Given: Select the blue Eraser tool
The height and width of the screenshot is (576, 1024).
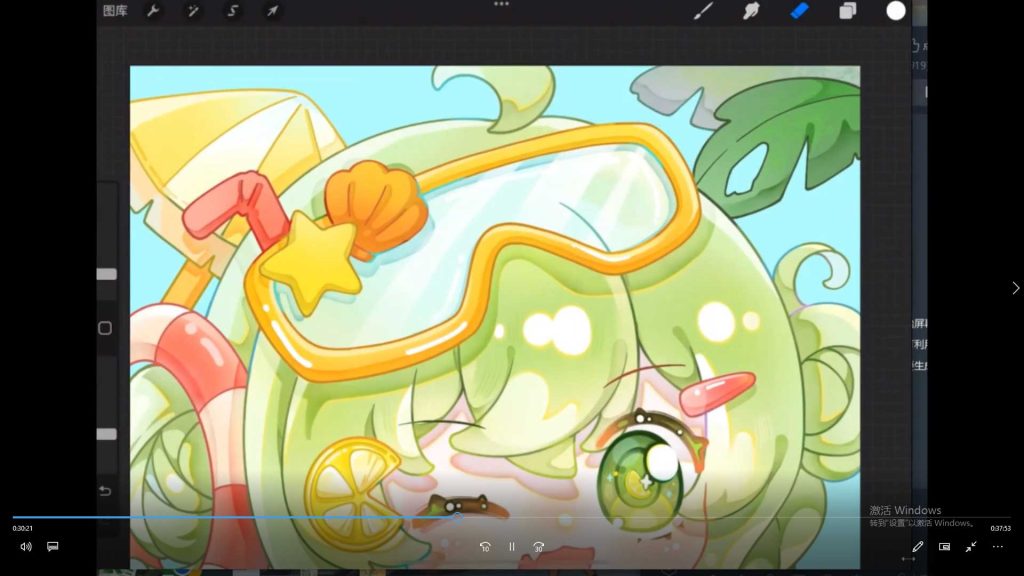Looking at the screenshot, I should click(799, 11).
